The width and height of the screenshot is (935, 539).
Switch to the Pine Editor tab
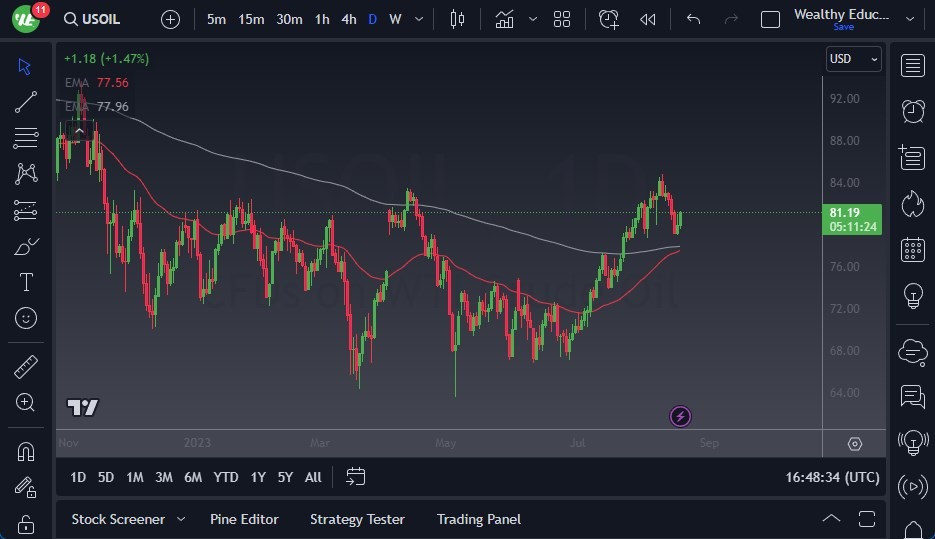(244, 519)
